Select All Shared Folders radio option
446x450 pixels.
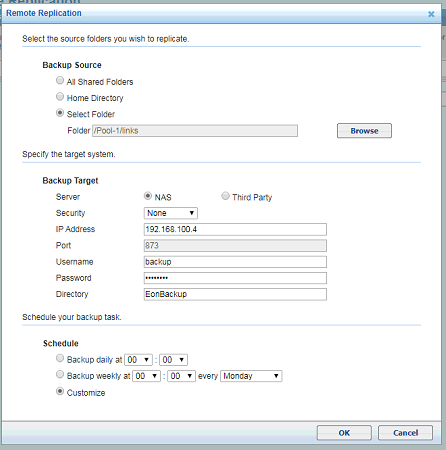tap(60, 80)
